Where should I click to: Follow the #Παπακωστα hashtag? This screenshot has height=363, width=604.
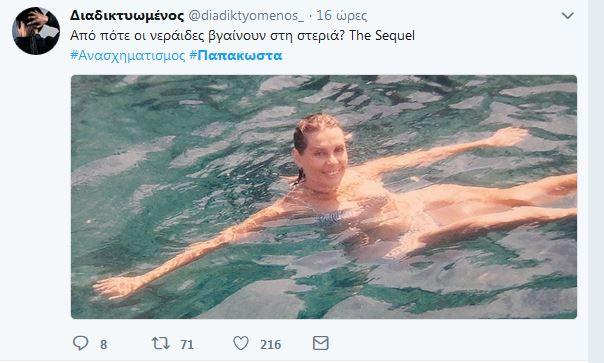[236, 55]
